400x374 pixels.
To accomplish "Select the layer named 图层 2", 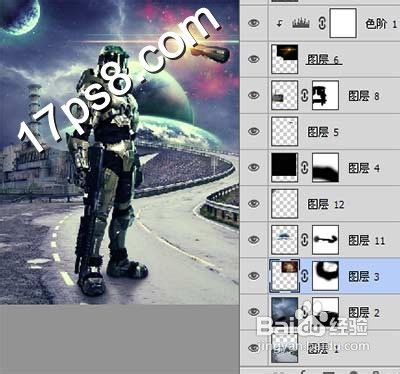I will point(364,312).
